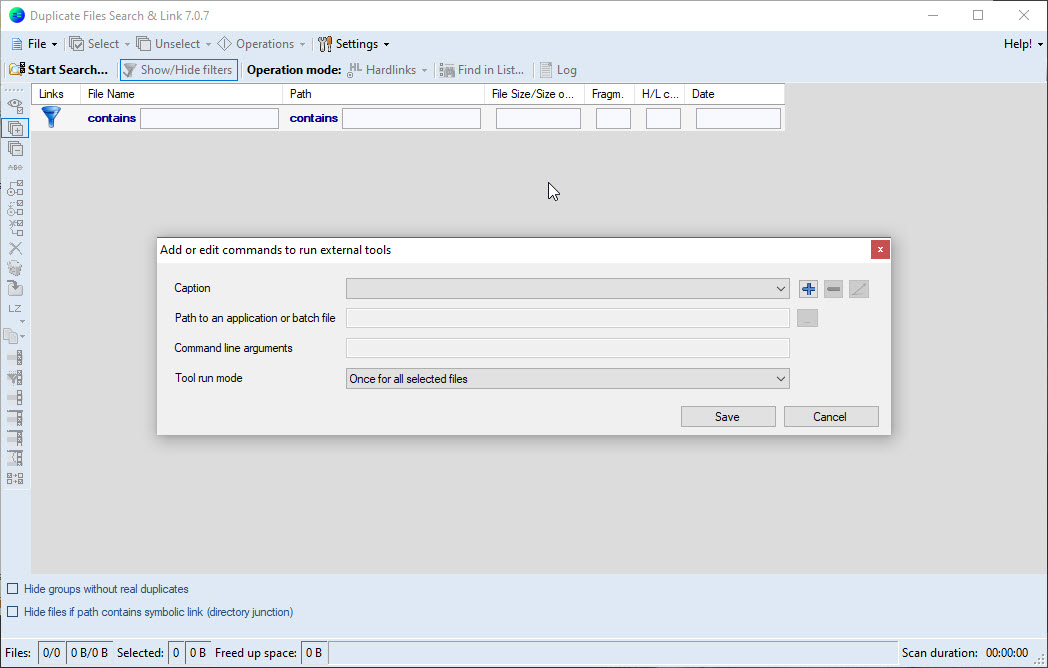Viewport: 1048px width, 668px height.
Task: Open the Hardlinks operation mode dropdown
Action: 388,70
